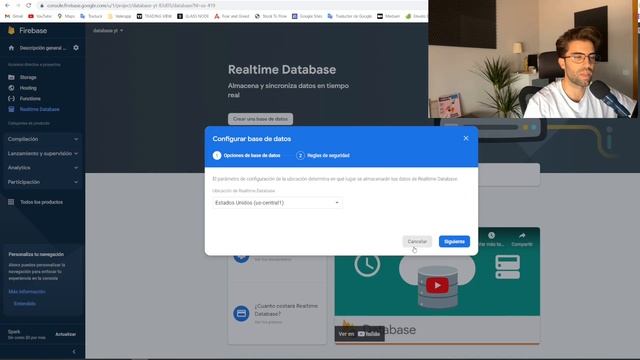
Task: Click the Realtime Database icon in sidebar
Action: pyautogui.click(x=11, y=109)
